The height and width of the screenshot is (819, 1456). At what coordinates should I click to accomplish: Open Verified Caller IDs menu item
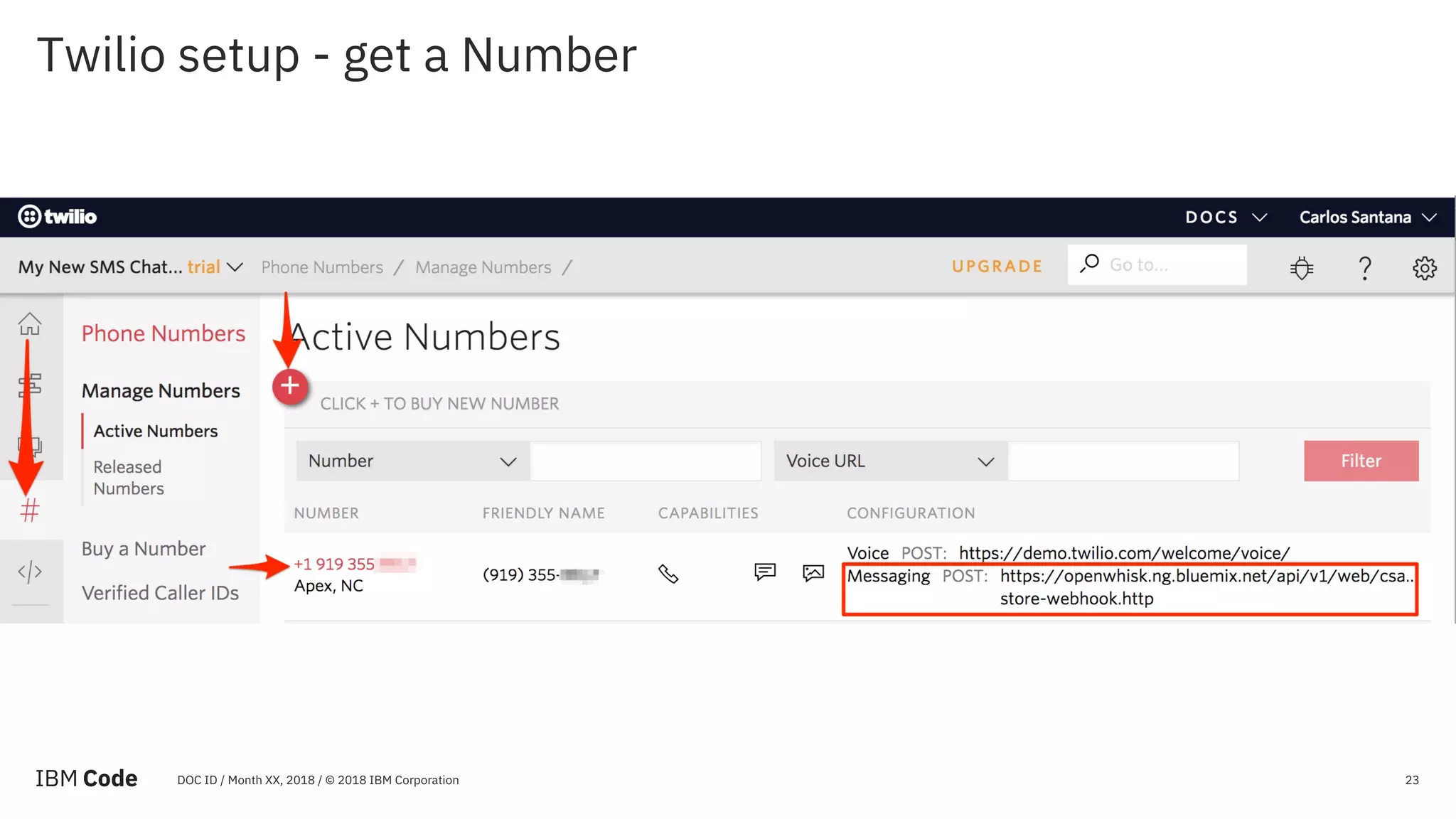(x=160, y=592)
